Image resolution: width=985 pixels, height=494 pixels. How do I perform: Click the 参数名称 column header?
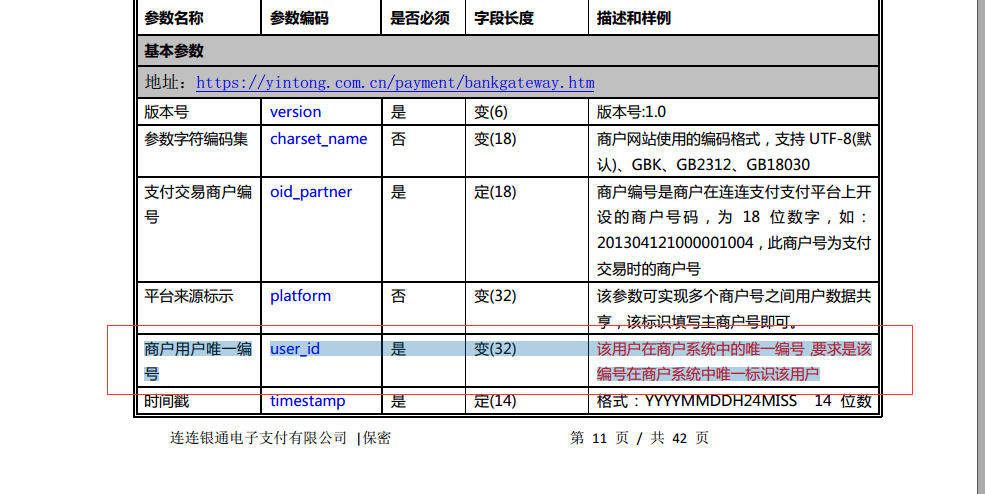coord(172,18)
